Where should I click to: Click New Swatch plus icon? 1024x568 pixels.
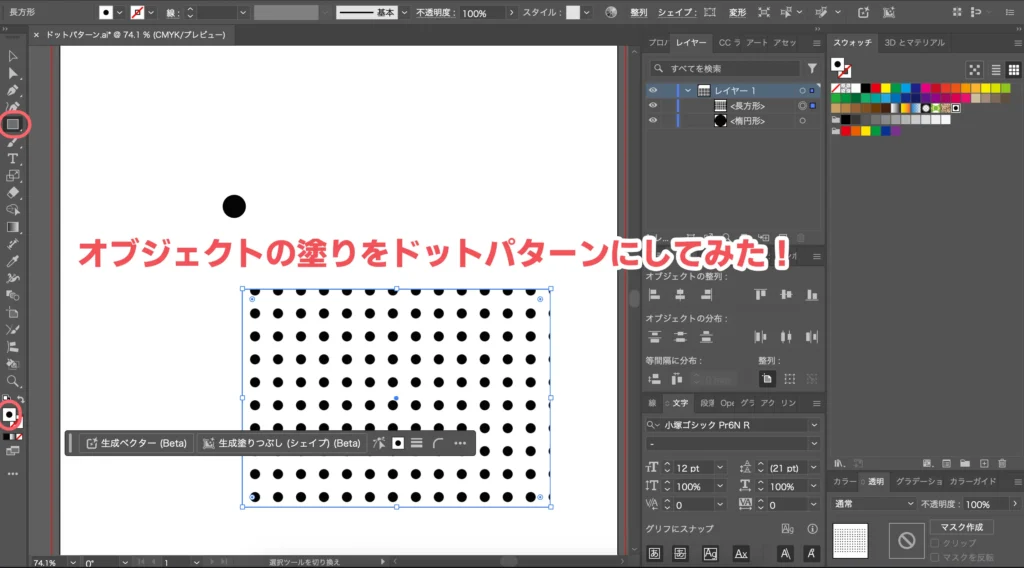984,464
